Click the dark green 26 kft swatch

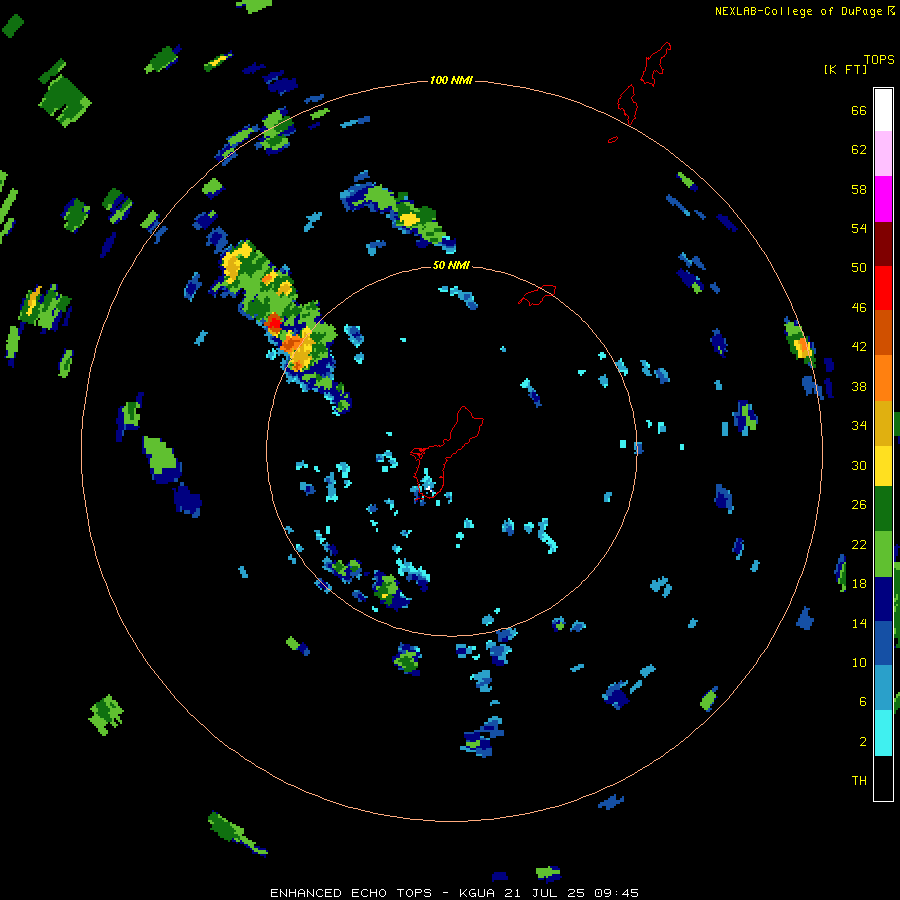tap(883, 509)
